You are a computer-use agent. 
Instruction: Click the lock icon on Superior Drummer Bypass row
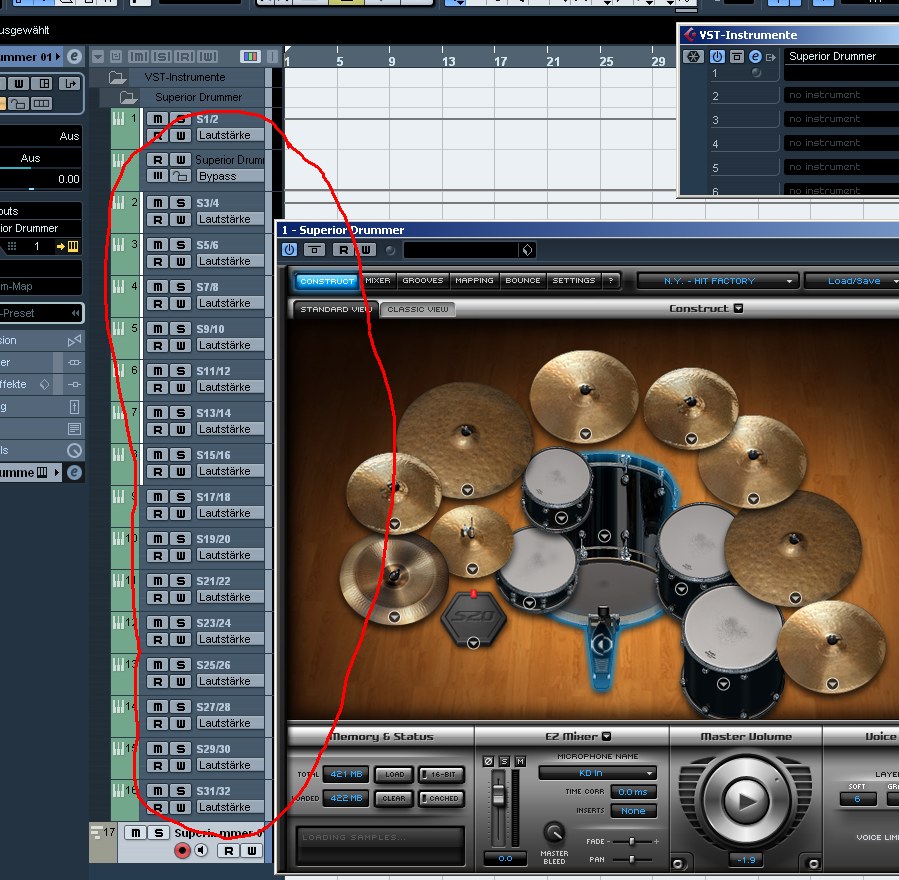tap(181, 176)
